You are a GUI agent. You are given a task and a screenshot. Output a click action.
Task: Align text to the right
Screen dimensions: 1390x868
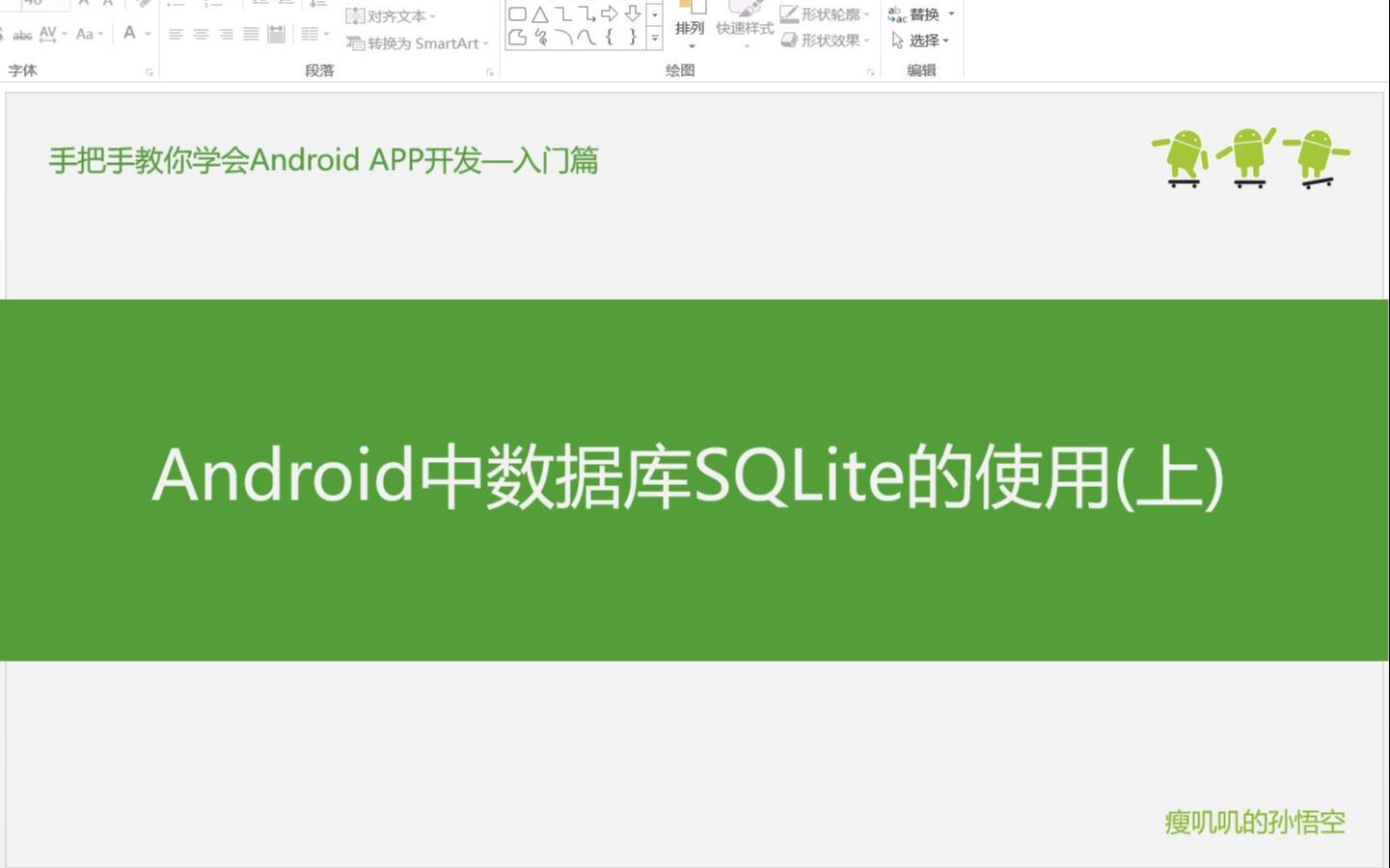pyautogui.click(x=226, y=35)
